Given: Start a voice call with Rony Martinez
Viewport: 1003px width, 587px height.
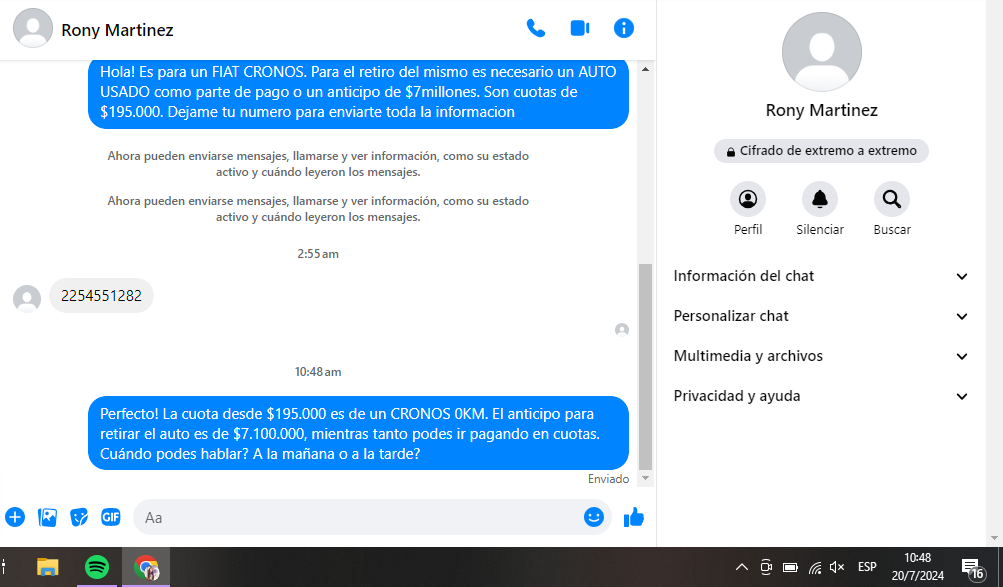Looking at the screenshot, I should click(x=535, y=28).
